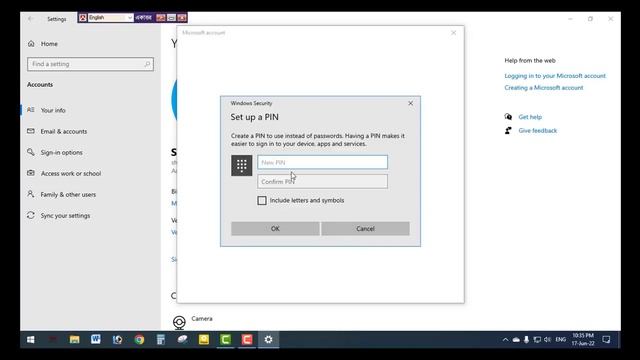Click the Confirm PIN input field
640x360 pixels.
point(322,181)
